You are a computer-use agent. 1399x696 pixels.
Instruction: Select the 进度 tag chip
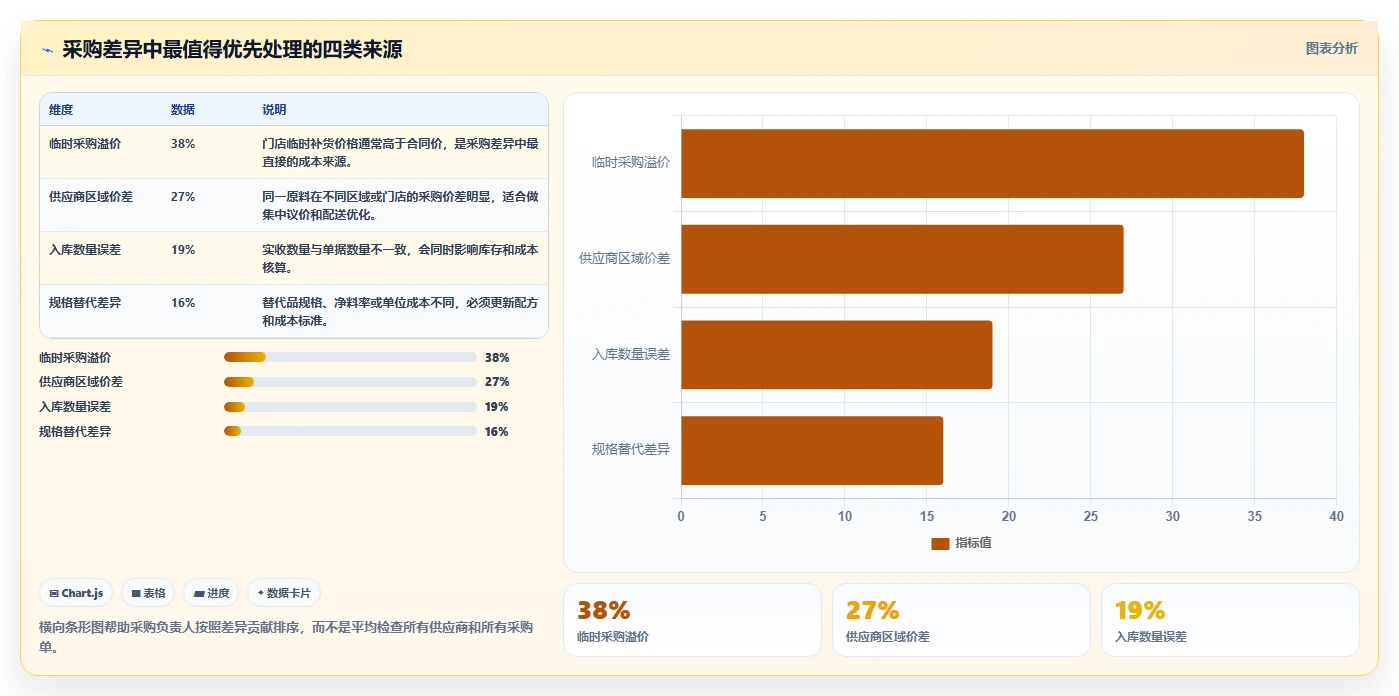[x=211, y=593]
